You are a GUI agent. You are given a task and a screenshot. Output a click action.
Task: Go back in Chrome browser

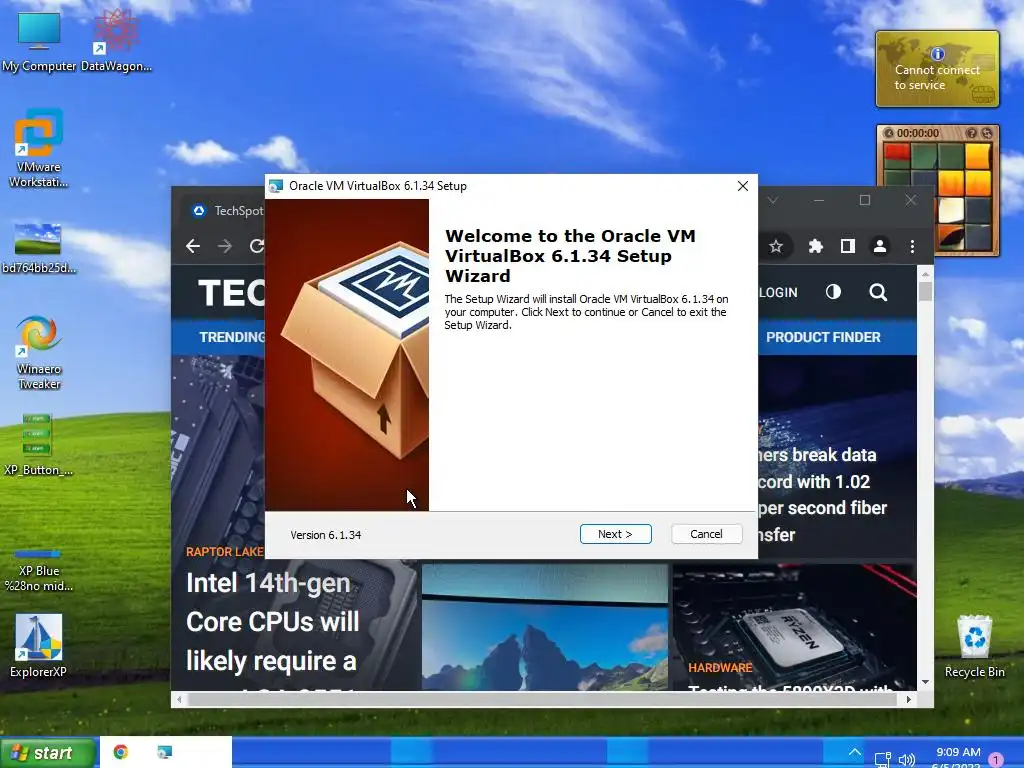[x=193, y=246]
